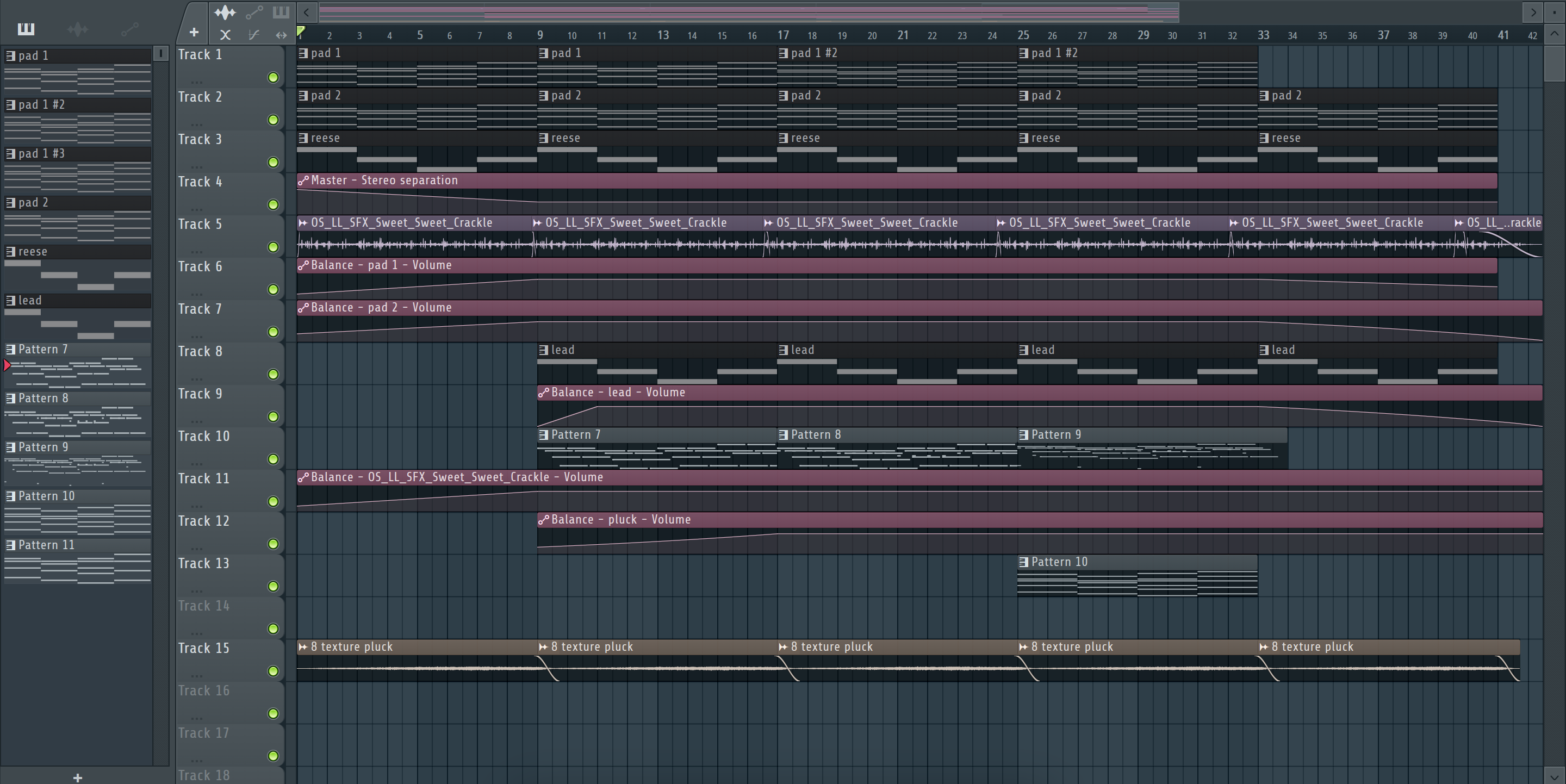Click the pattern icon of 'Pattern 8' in picker
The width and height of the screenshot is (1566, 784).
point(10,398)
